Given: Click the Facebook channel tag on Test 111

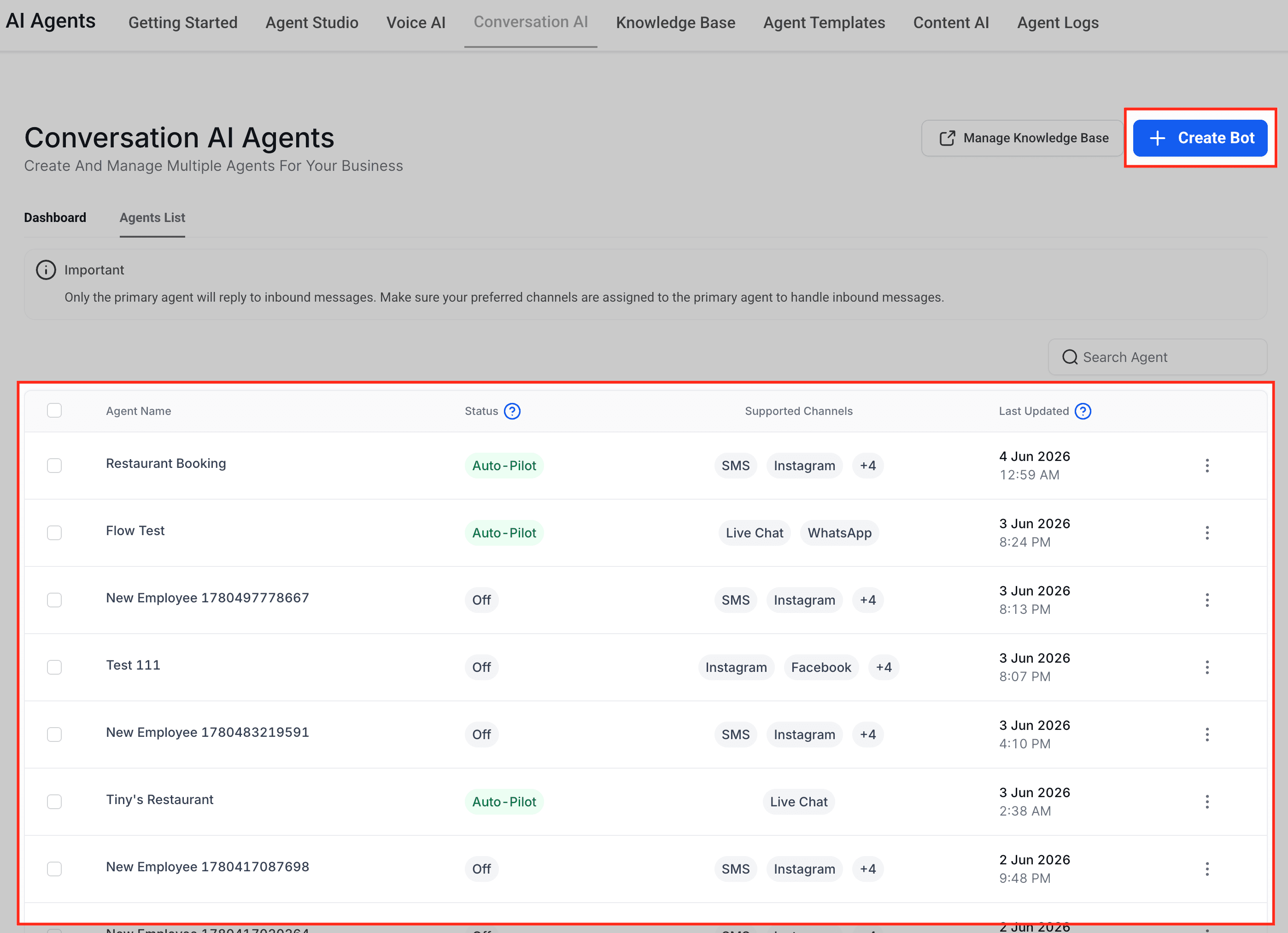Looking at the screenshot, I should coord(820,667).
